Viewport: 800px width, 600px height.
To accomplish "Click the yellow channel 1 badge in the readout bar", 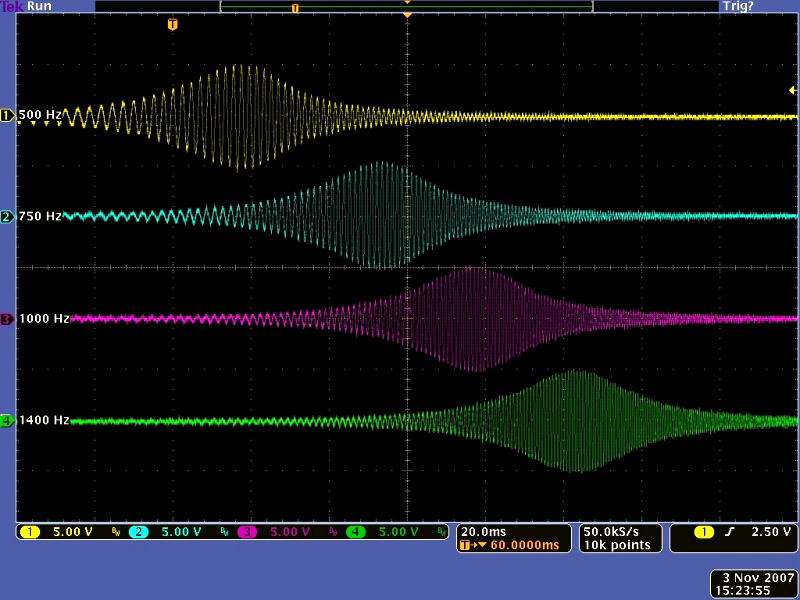I will pos(30,532).
